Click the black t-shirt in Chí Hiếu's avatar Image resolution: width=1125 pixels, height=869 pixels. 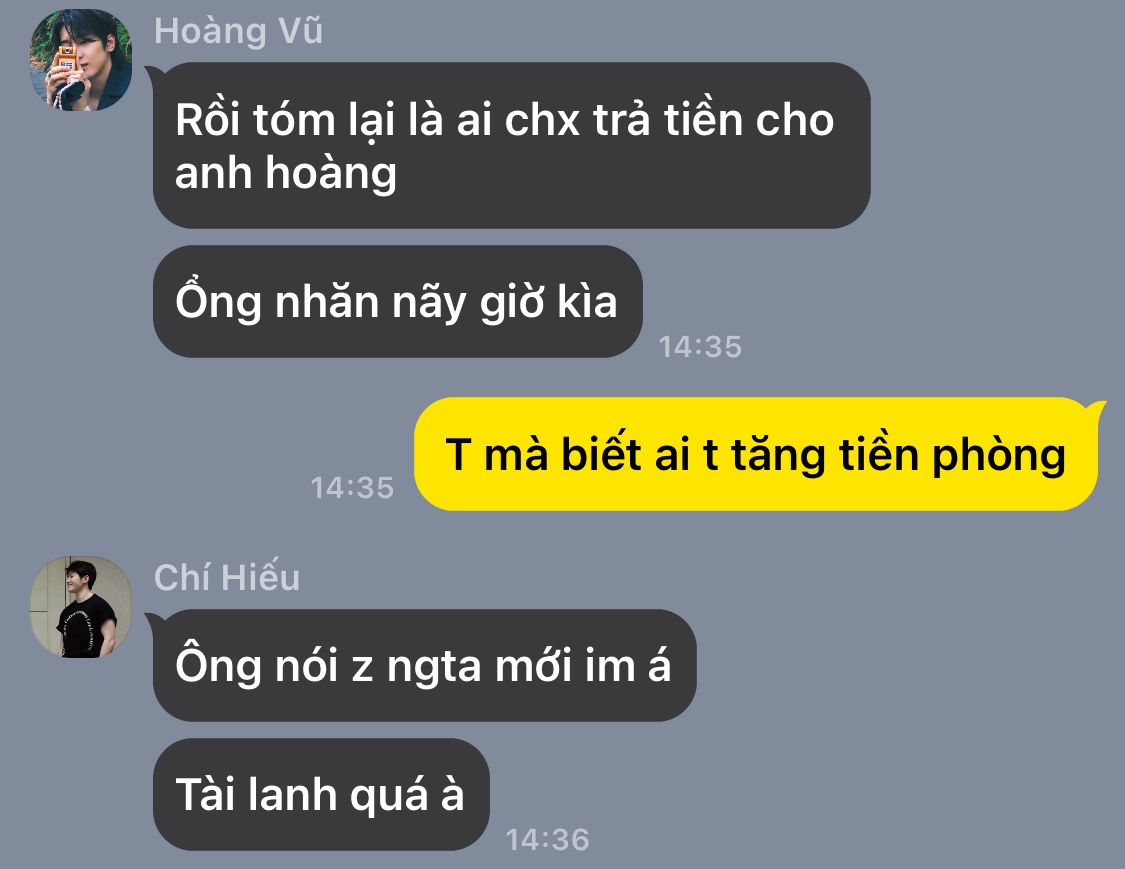pyautogui.click(x=85, y=626)
